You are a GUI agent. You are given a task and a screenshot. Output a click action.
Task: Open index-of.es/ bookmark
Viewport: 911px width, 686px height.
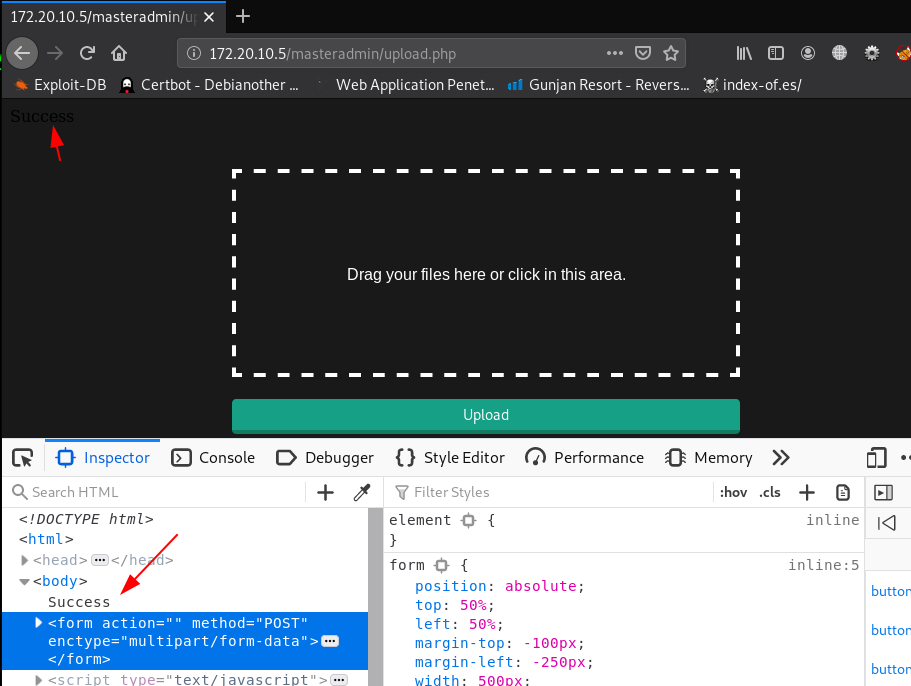click(x=752, y=85)
